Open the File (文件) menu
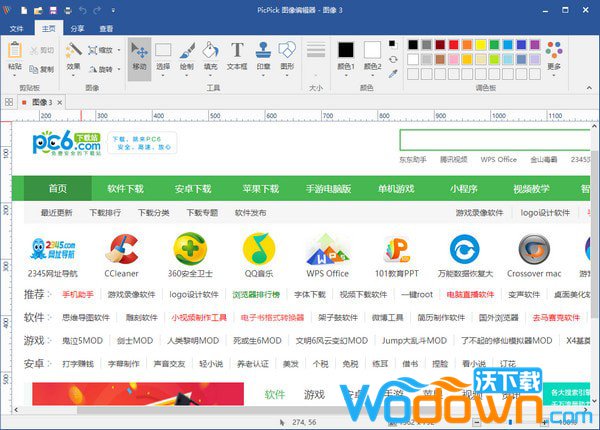Image resolution: width=600 pixels, height=430 pixels. 16,29
